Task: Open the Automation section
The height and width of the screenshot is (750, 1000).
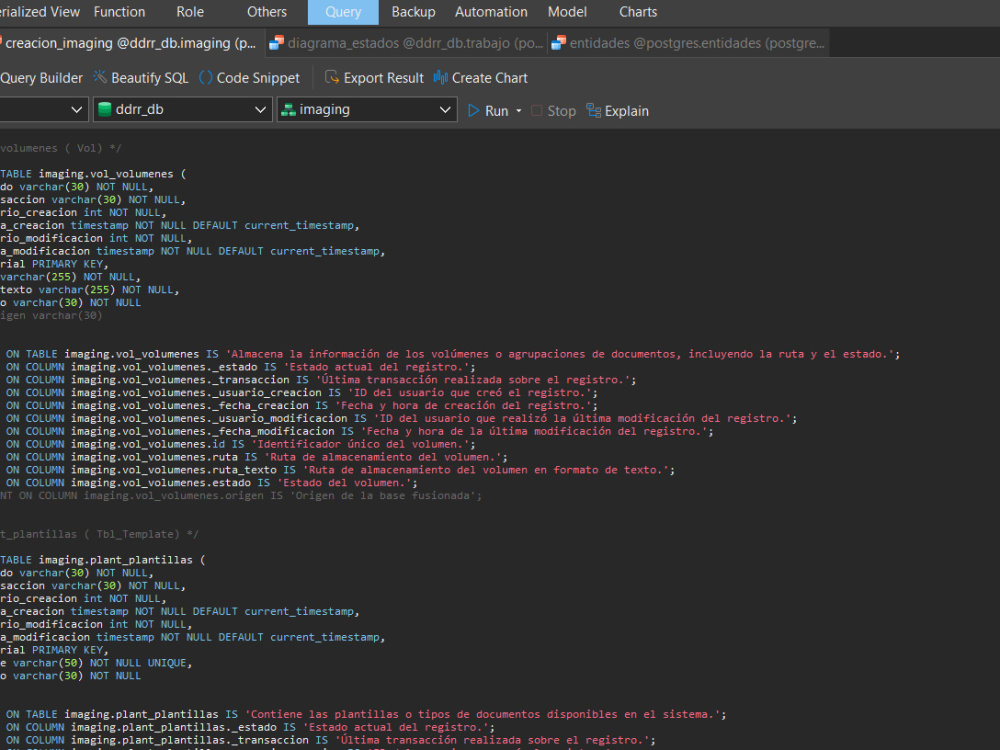Action: [x=491, y=12]
